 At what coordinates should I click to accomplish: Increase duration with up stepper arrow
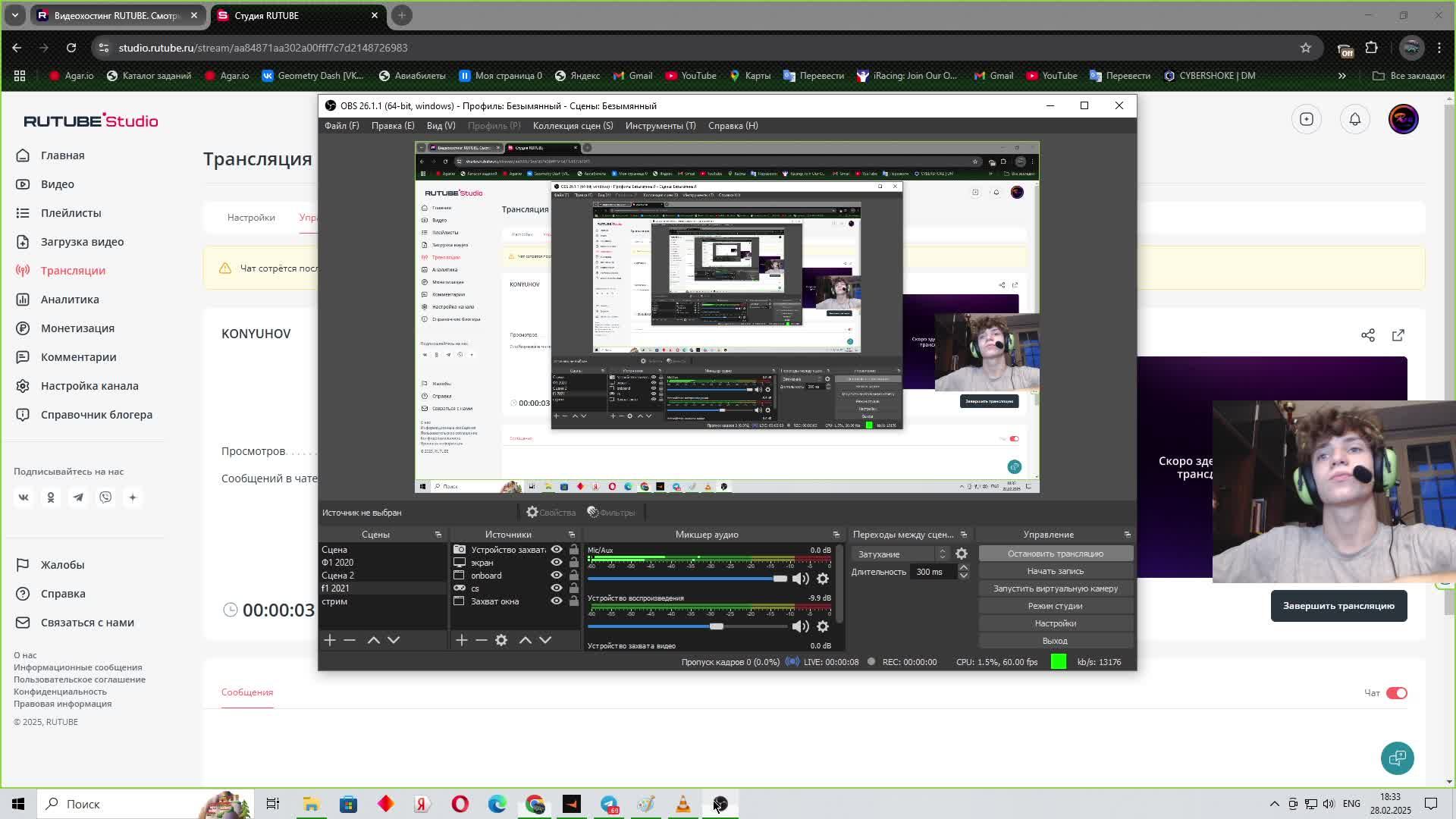963,567
